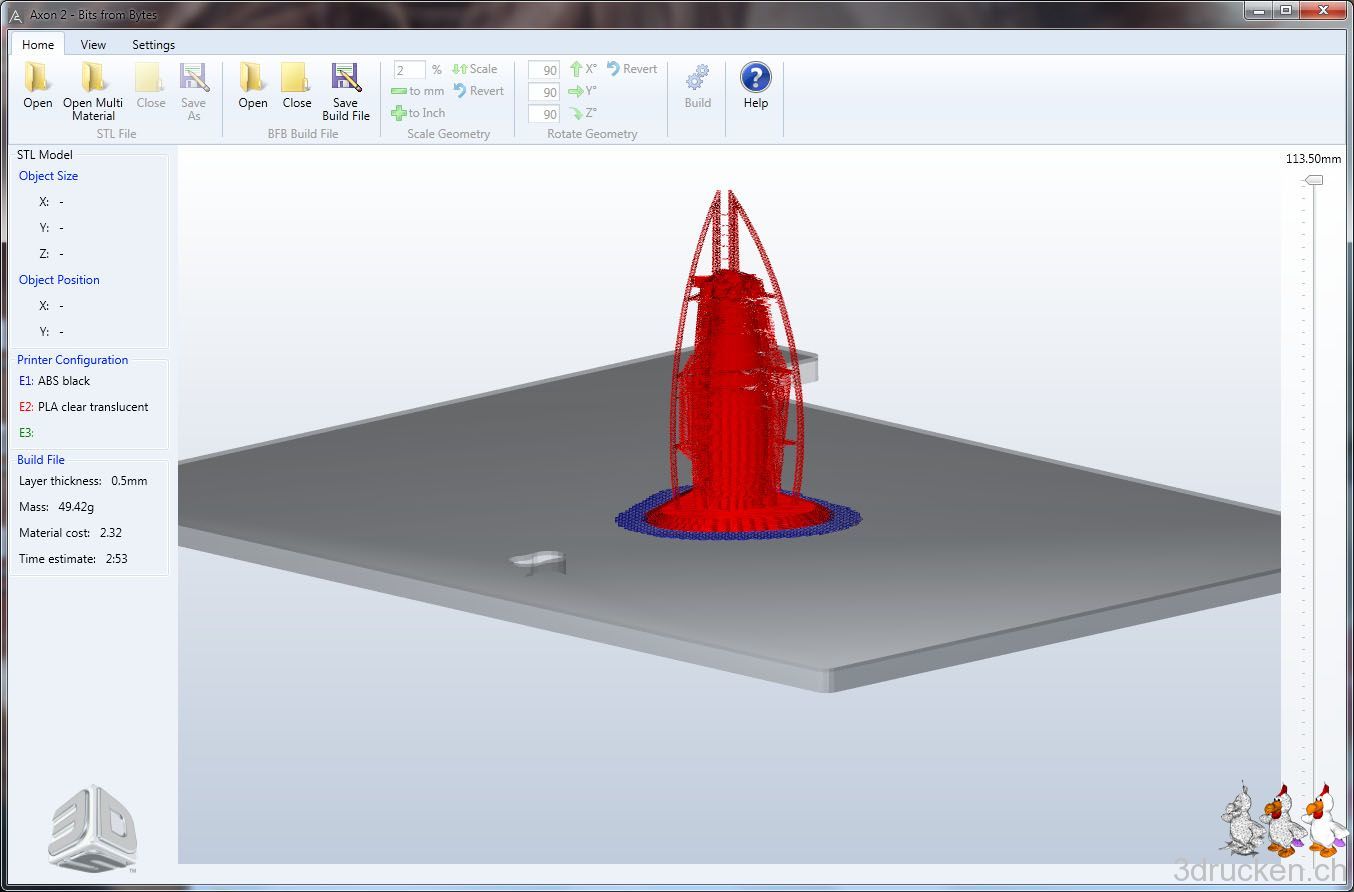The width and height of the screenshot is (1354, 892).
Task: Click the 'Layer thickness: 0.5mm' row
Action: 83,481
